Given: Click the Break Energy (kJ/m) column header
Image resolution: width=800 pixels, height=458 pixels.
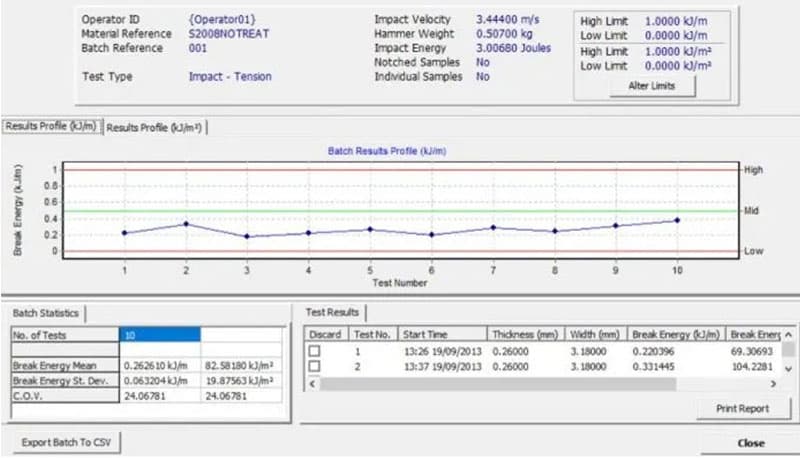Looking at the screenshot, I should 676,335.
